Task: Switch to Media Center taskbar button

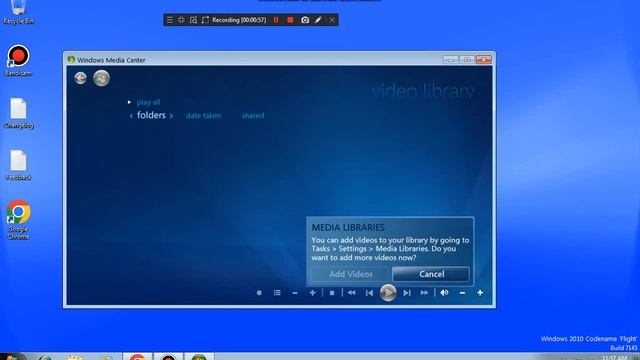Action: [199, 356]
